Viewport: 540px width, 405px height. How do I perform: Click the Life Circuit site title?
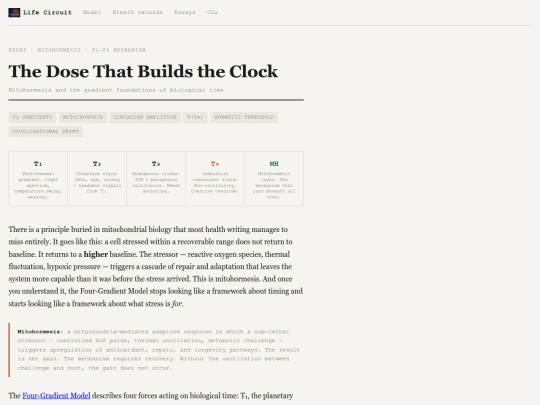[48, 12]
